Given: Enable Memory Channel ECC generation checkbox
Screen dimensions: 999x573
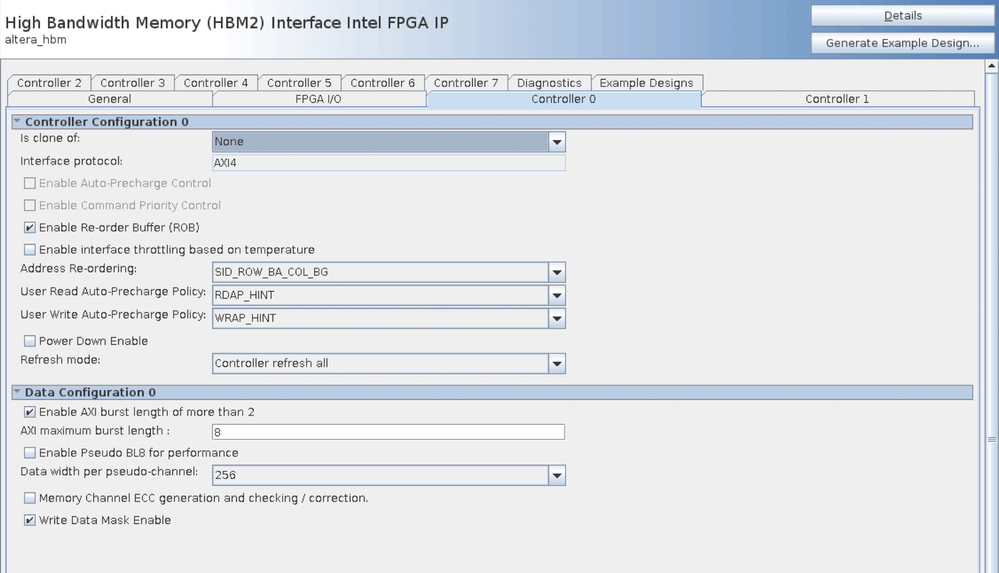Looking at the screenshot, I should coord(29,498).
